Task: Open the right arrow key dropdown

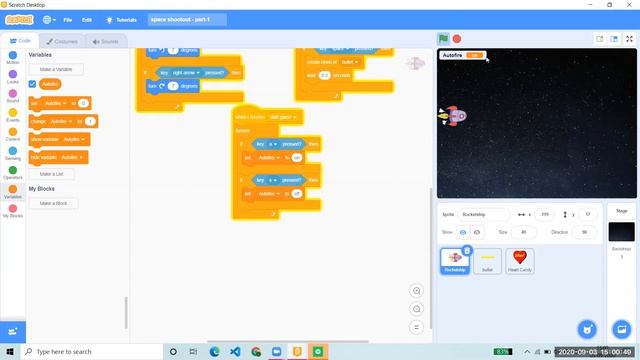Action: tap(186, 73)
